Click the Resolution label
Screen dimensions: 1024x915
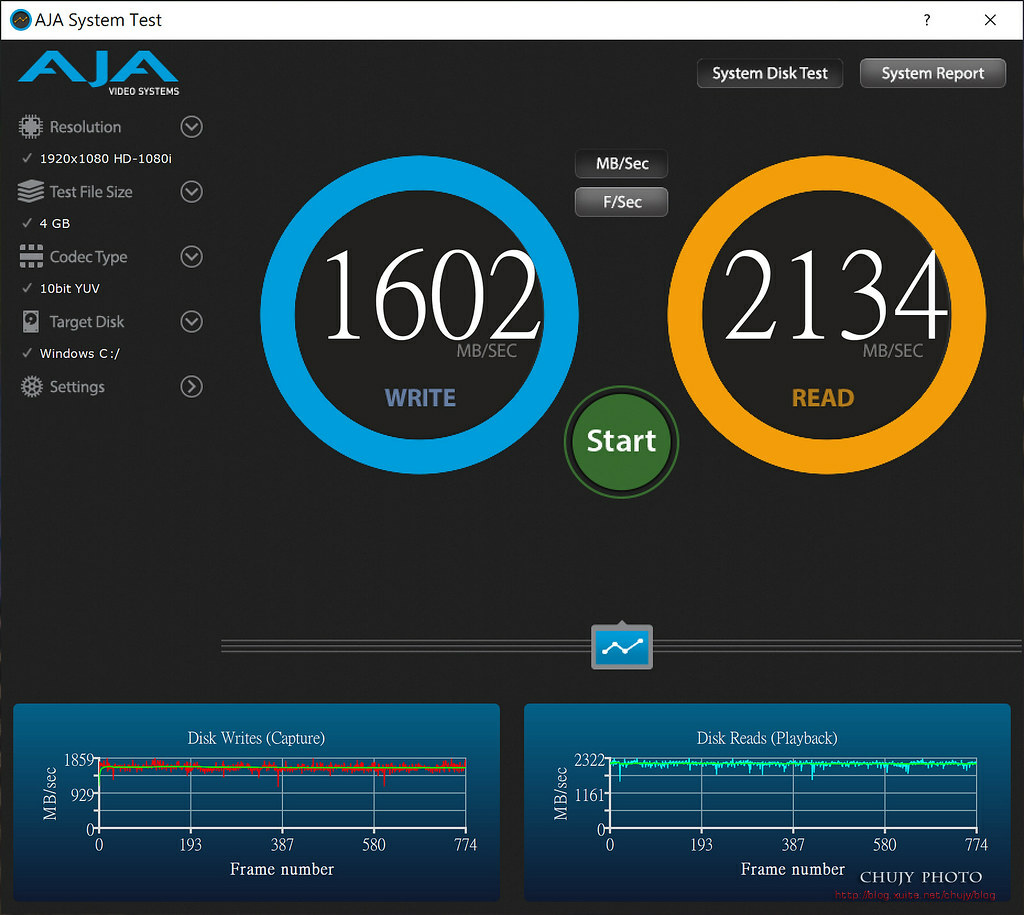pyautogui.click(x=86, y=127)
